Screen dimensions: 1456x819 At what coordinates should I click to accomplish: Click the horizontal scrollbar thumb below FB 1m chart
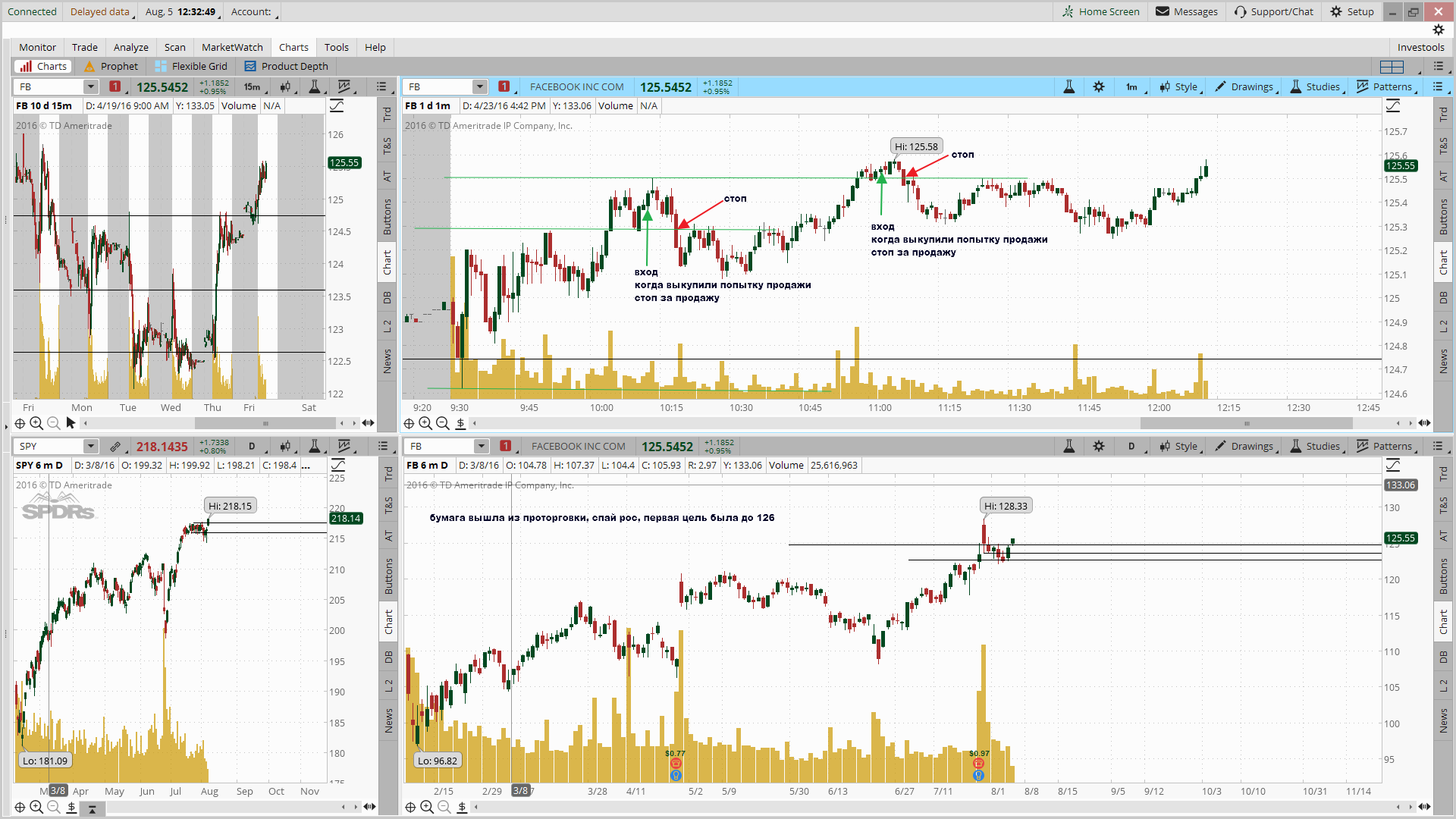[1247, 423]
